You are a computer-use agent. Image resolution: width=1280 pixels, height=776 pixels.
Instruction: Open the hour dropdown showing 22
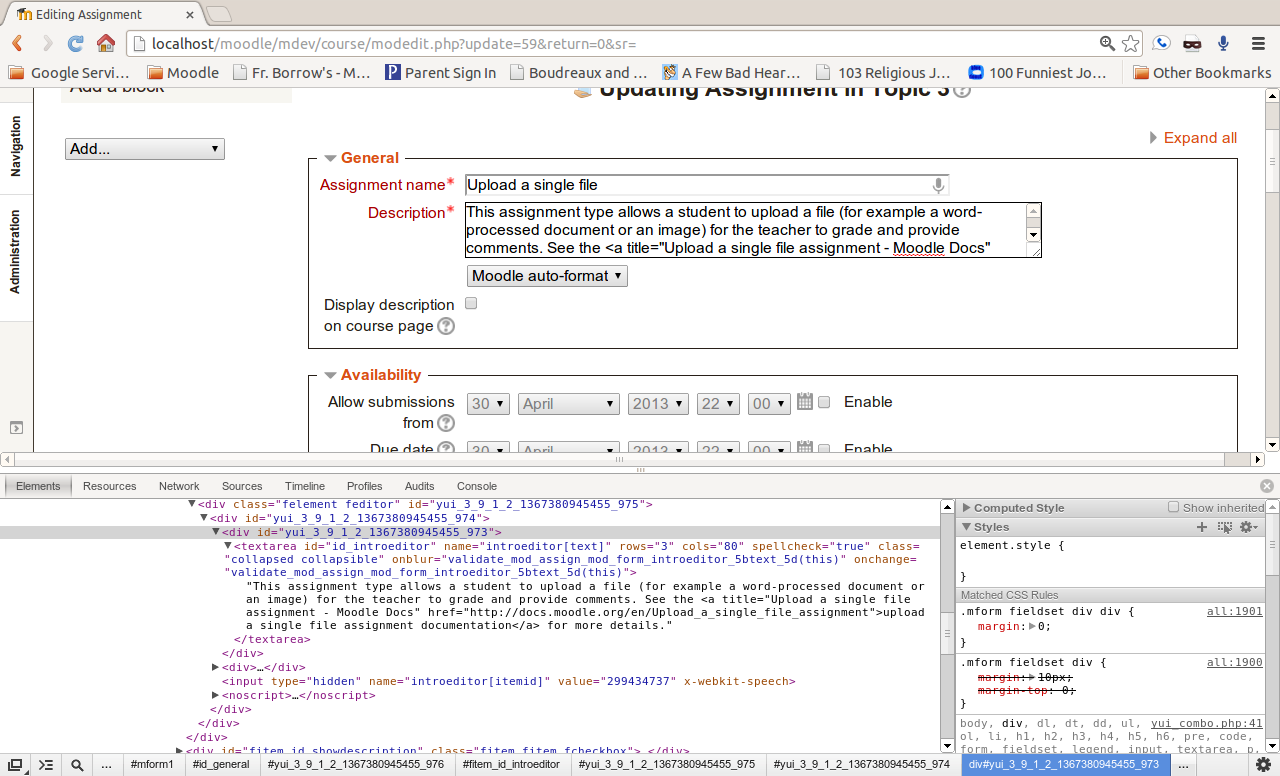click(x=718, y=404)
